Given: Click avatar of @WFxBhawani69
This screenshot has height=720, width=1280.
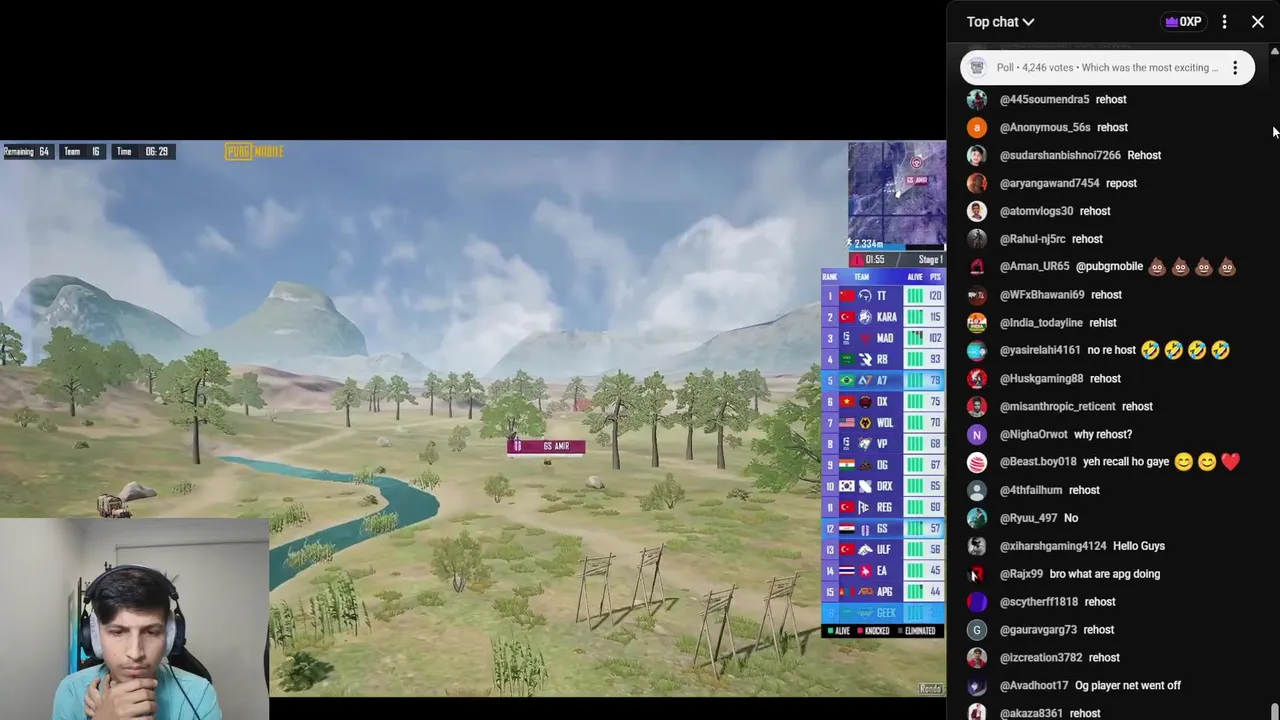Looking at the screenshot, I should (977, 295).
